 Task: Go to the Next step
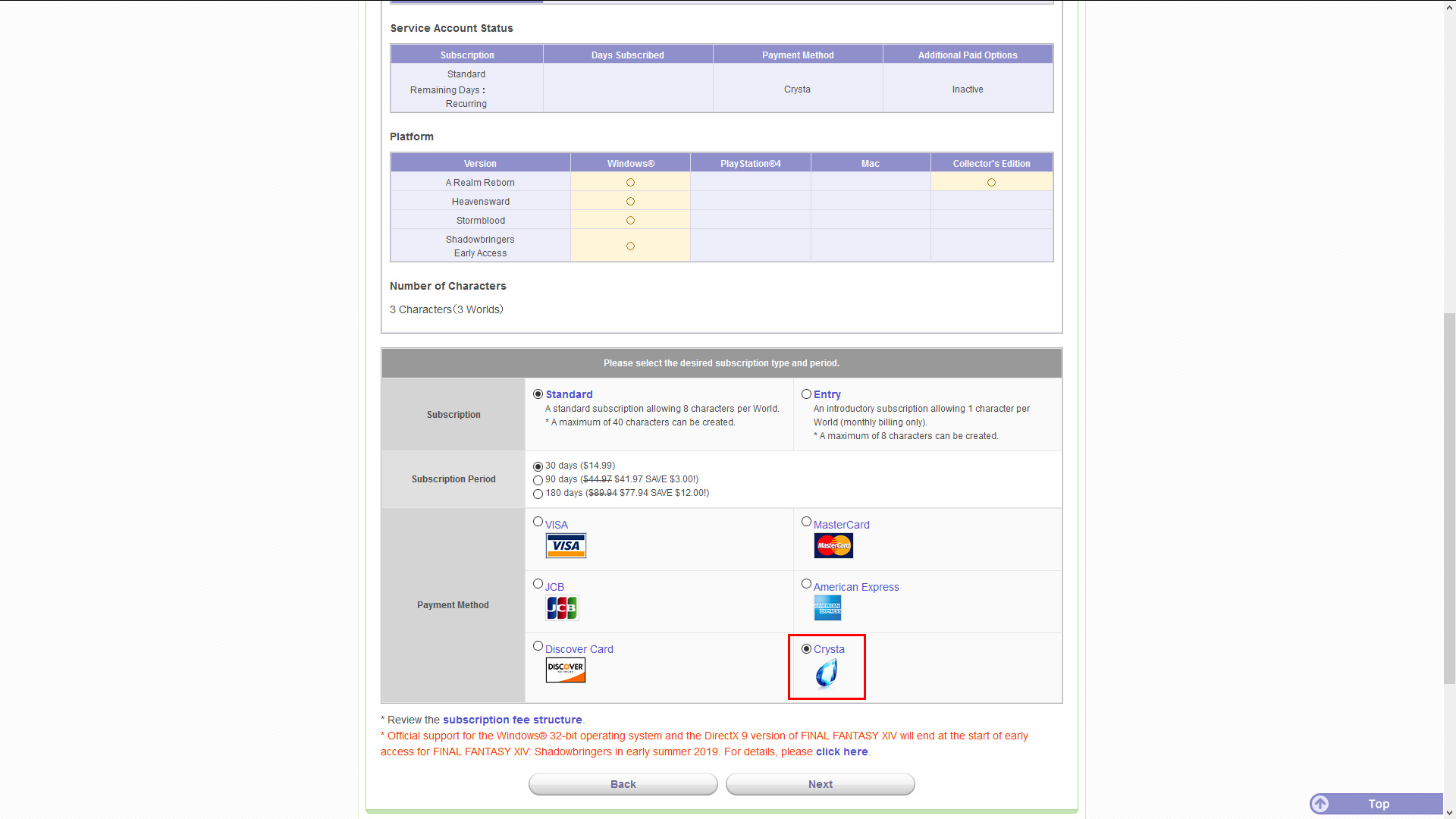point(821,784)
